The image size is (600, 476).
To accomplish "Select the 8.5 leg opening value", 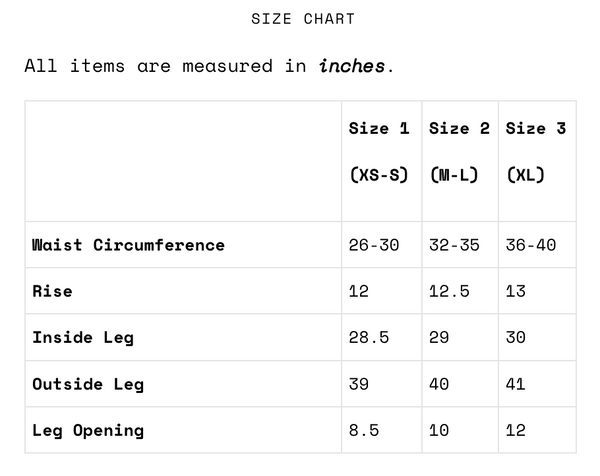I will 364,431.
